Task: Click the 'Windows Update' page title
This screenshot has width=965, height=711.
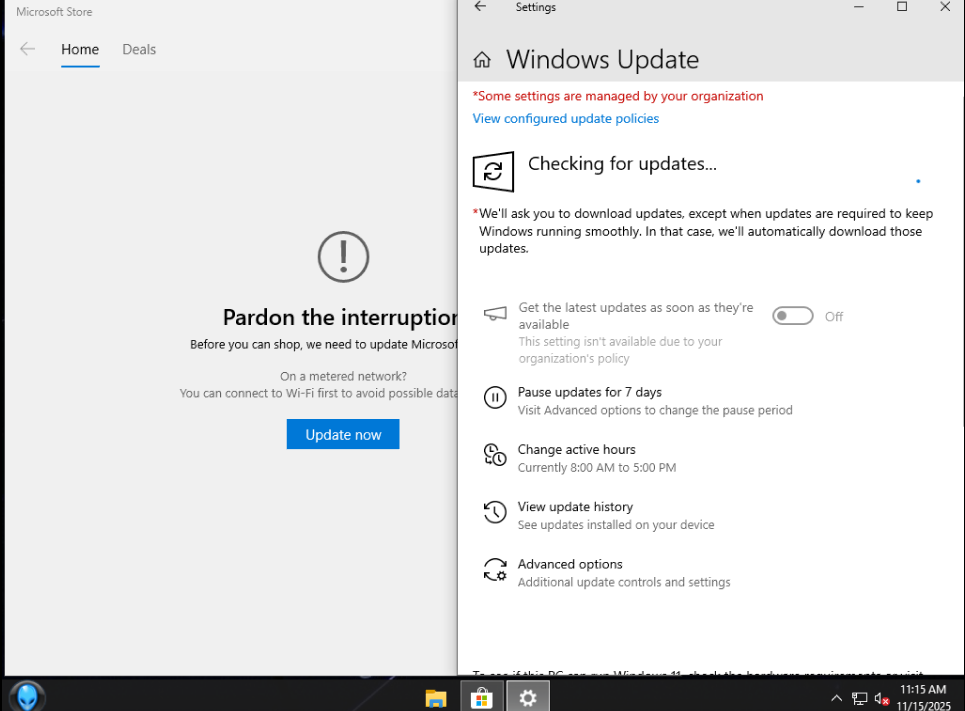Action: (603, 60)
